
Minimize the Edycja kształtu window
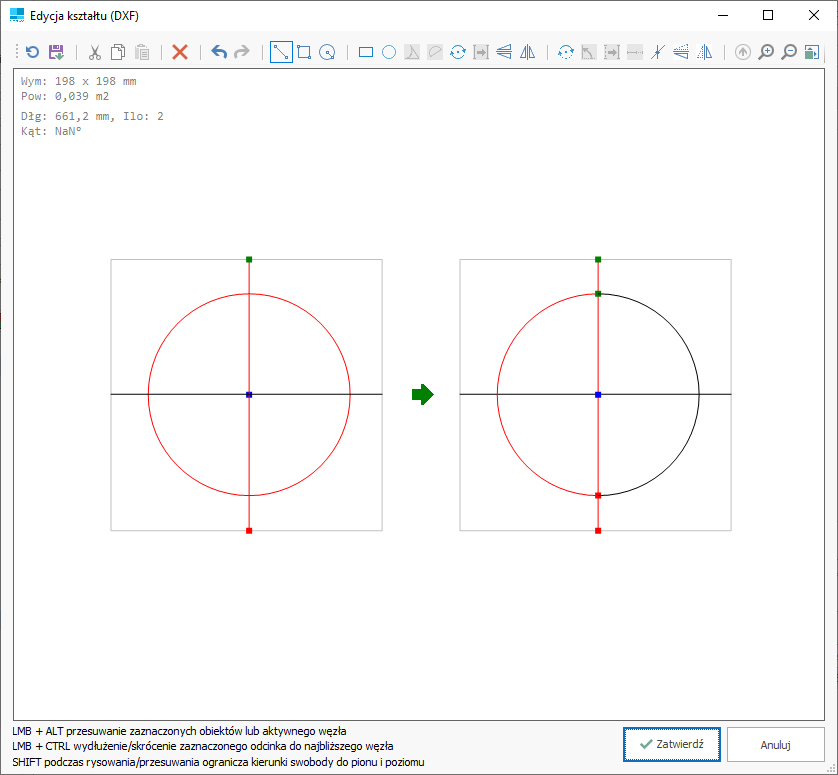[723, 16]
